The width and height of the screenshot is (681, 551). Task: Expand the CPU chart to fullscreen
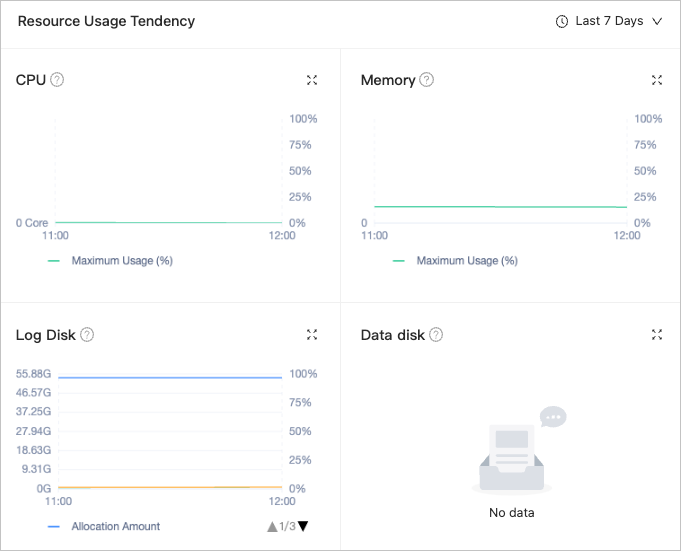[312, 80]
